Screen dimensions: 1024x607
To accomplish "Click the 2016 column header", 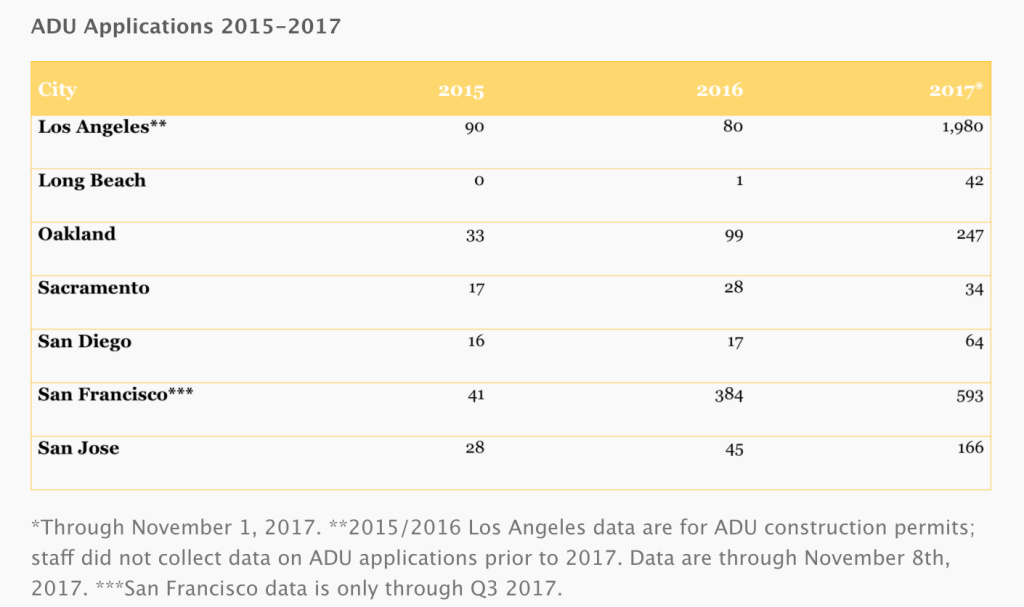I will click(720, 90).
